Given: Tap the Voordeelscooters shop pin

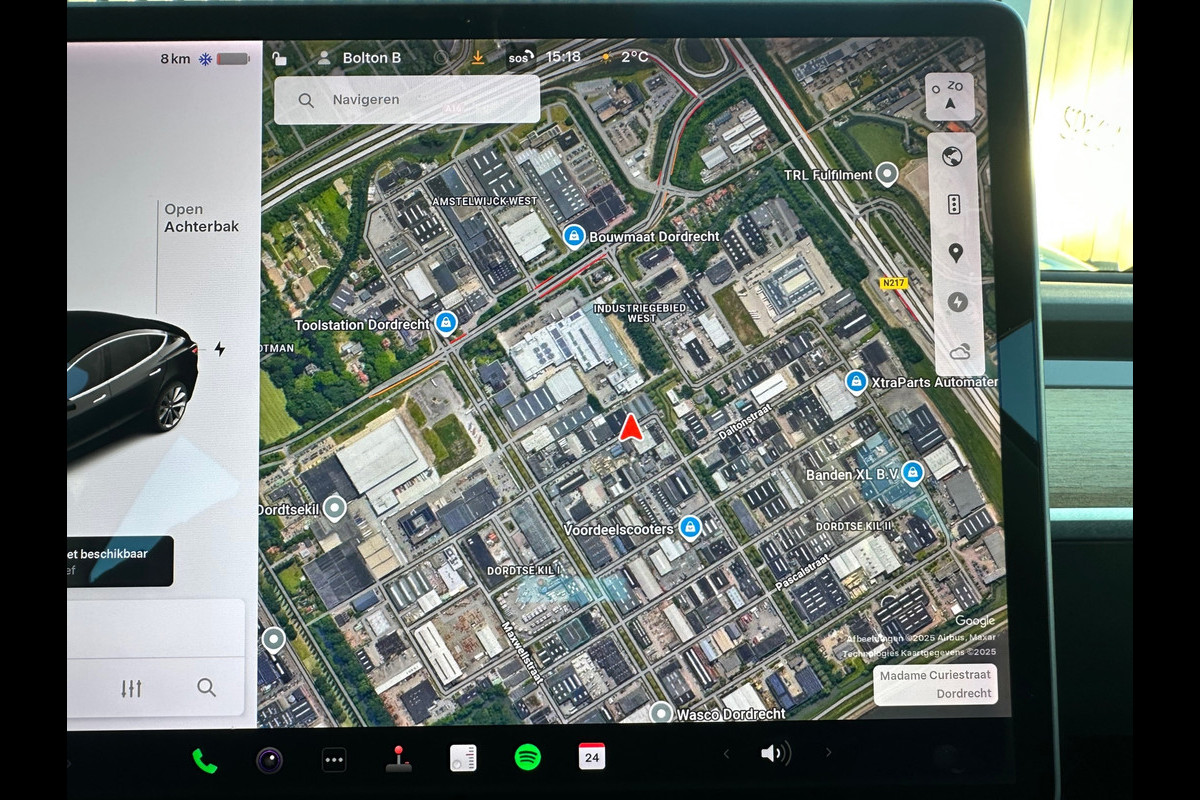Looking at the screenshot, I should tap(689, 527).
